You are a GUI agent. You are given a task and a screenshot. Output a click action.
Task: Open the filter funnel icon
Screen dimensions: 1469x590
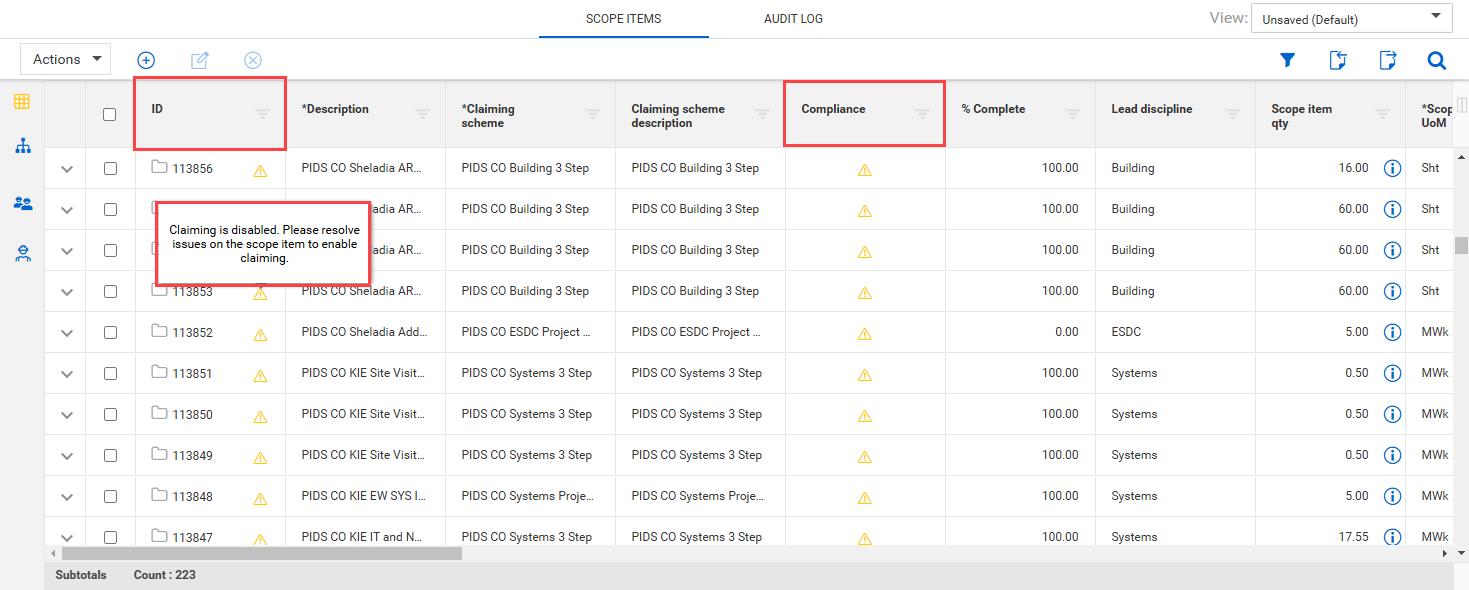(x=1288, y=61)
